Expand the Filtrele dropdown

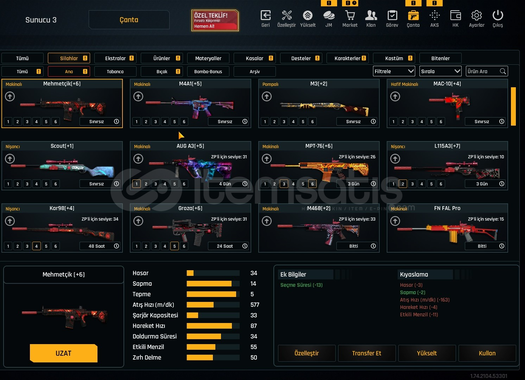point(394,71)
